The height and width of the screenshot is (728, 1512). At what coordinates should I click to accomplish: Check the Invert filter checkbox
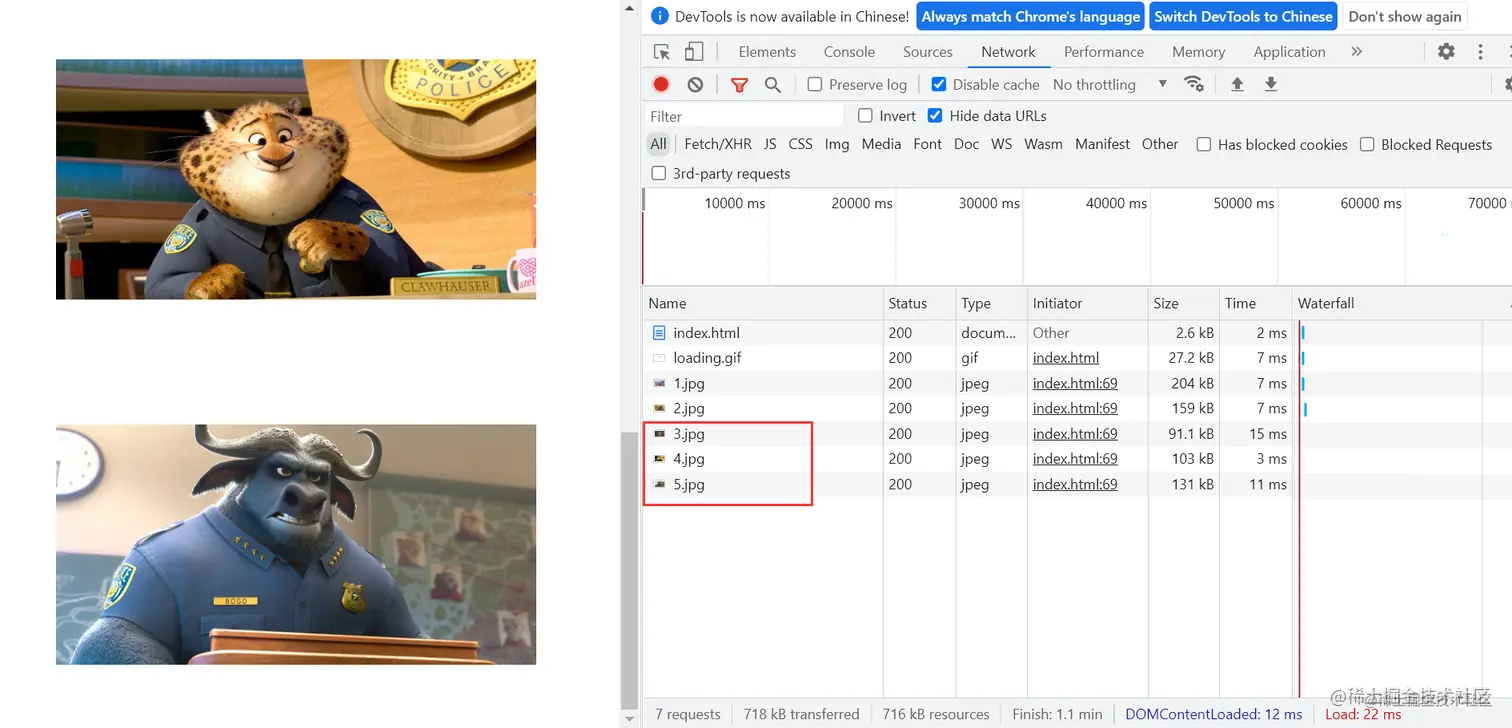[865, 116]
